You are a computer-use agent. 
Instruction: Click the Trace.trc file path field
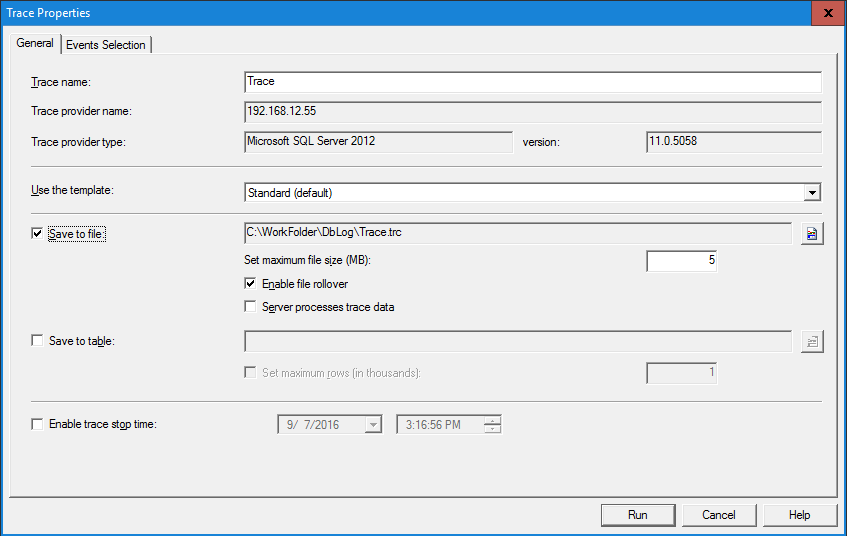(x=518, y=233)
